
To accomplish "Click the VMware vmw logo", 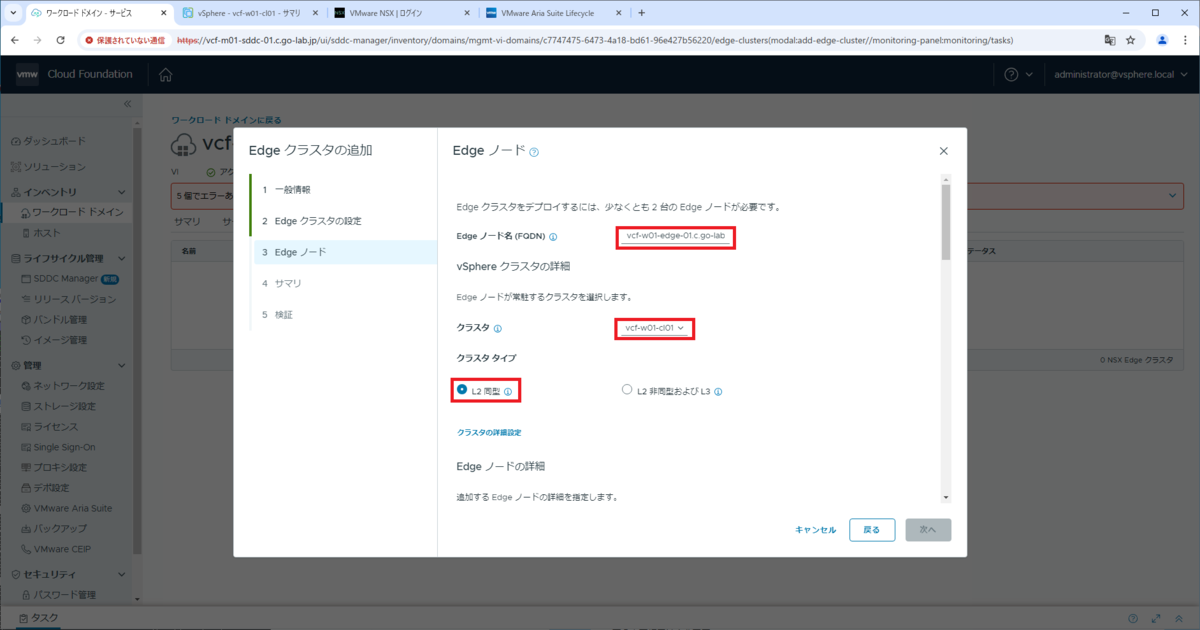I will pyautogui.click(x=28, y=74).
